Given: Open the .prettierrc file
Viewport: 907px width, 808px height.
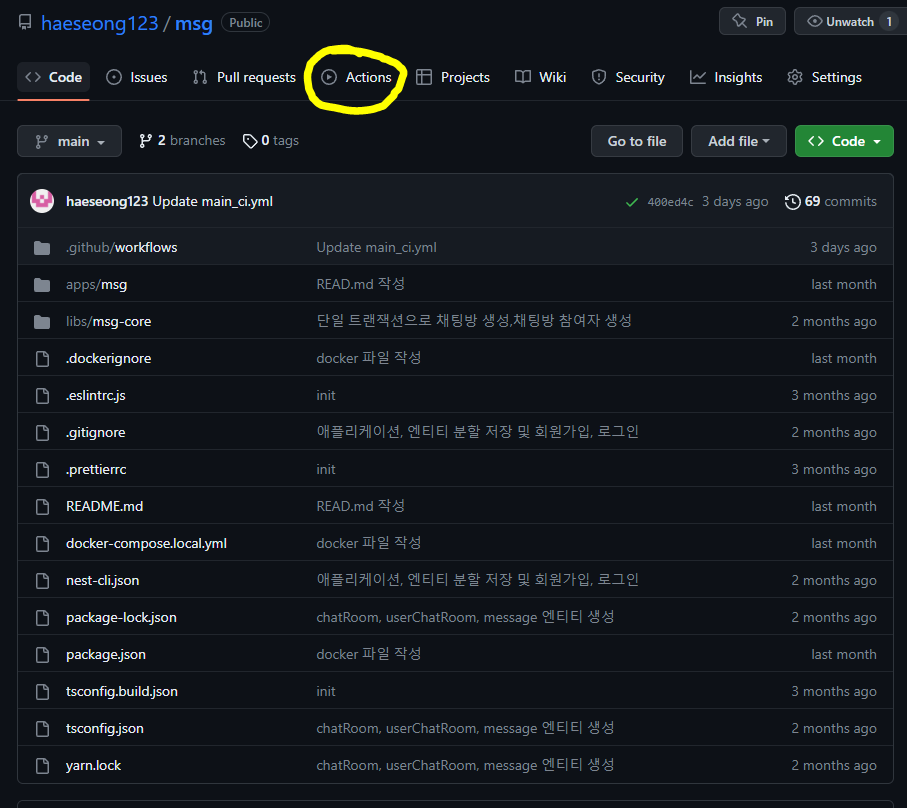Looking at the screenshot, I should [x=96, y=470].
